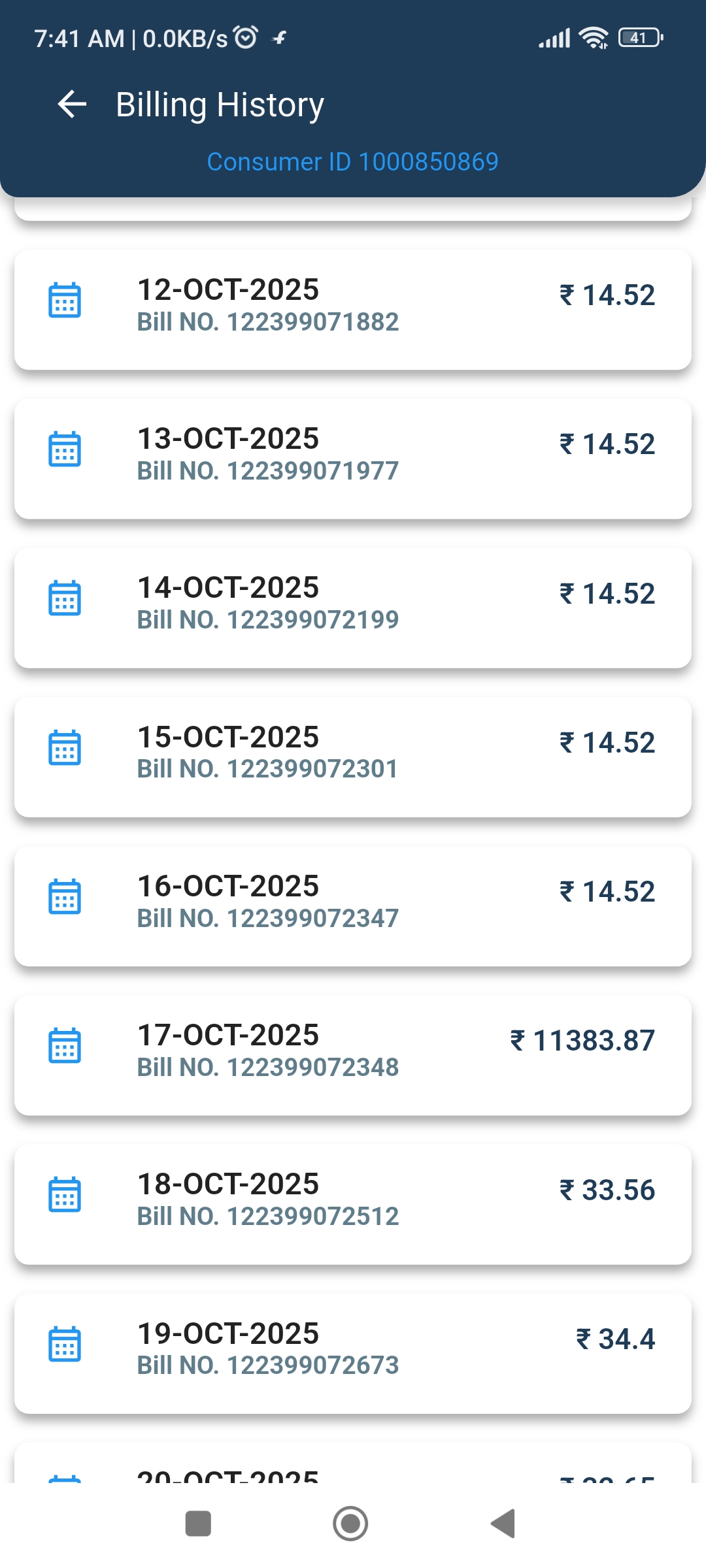
Task: Tap the Billing History title
Action: tap(220, 105)
